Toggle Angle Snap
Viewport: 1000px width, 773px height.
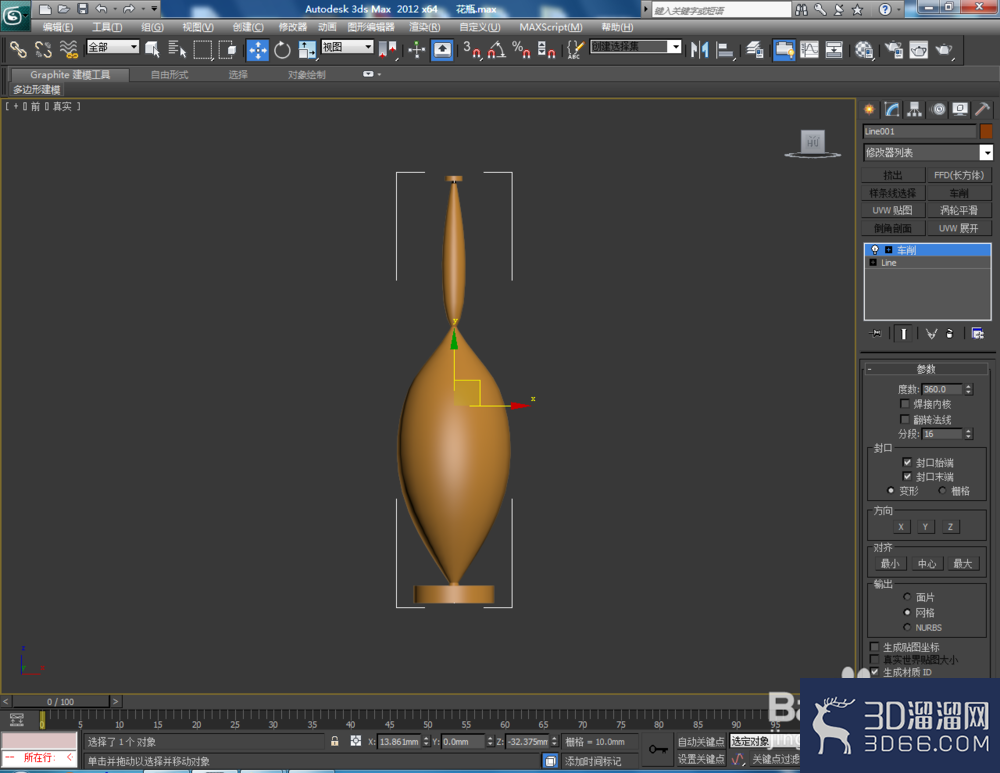click(x=497, y=50)
